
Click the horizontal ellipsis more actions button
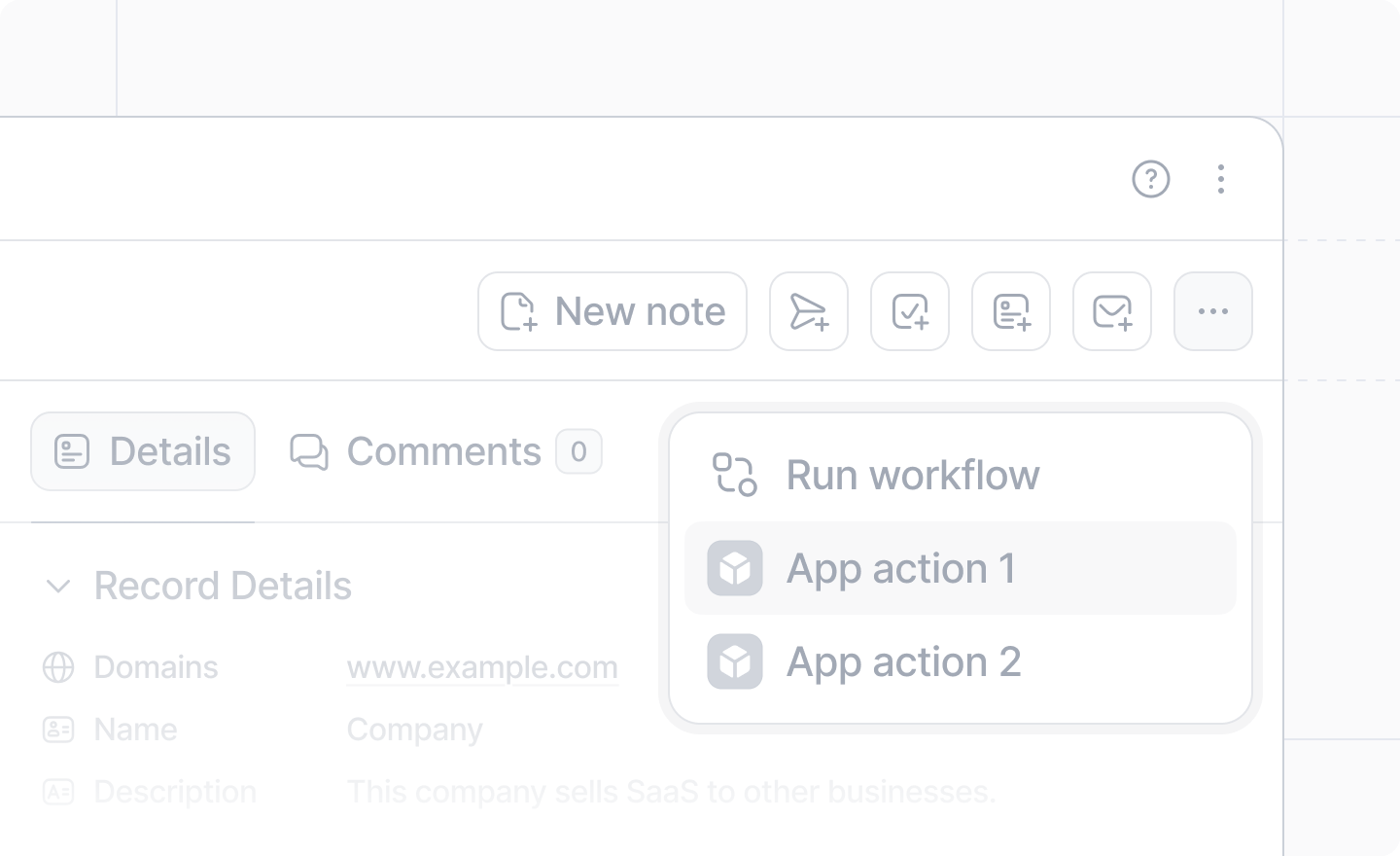1213,311
